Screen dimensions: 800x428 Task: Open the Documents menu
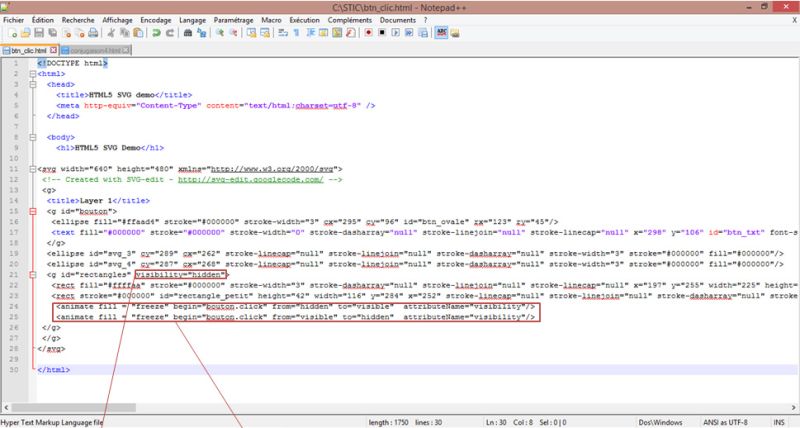click(398, 20)
